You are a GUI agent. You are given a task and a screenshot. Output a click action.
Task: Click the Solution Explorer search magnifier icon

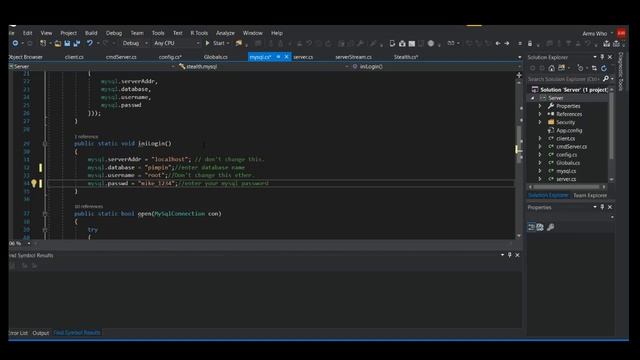pos(606,79)
